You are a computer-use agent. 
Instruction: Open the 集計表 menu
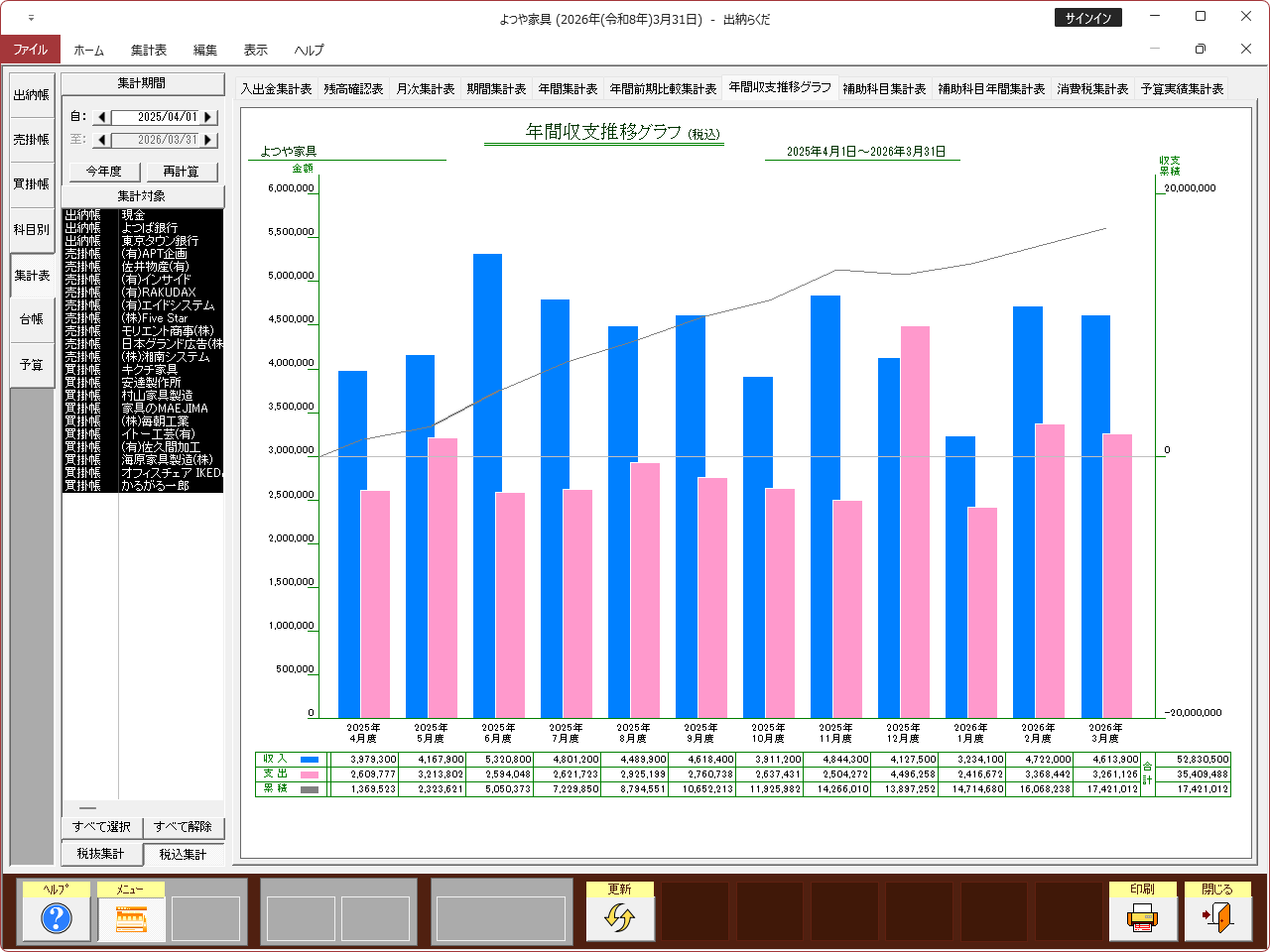point(149,50)
